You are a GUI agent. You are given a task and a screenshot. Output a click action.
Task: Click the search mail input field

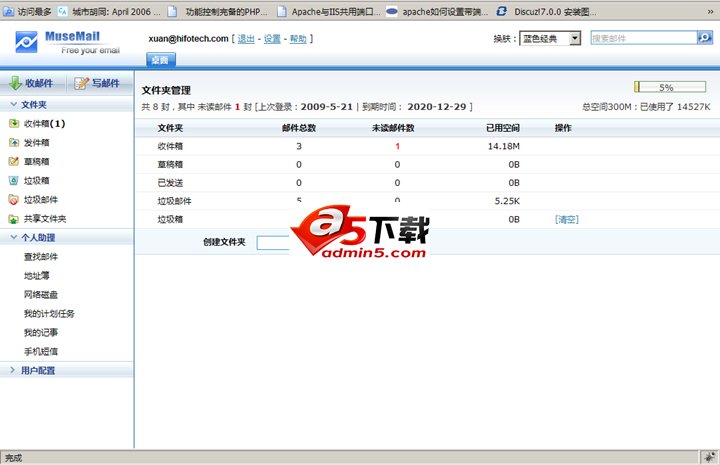point(644,38)
